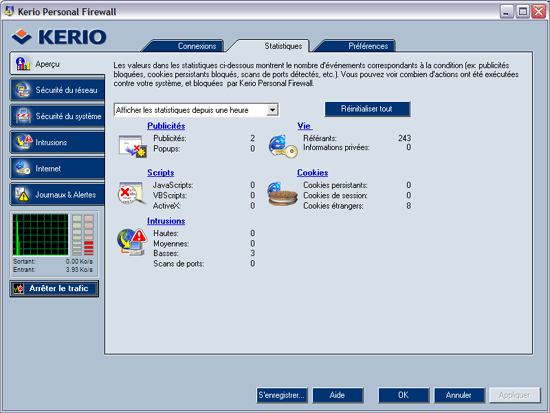550x413 pixels.
Task: Click the Cookies cookie icon
Action: [x=282, y=194]
